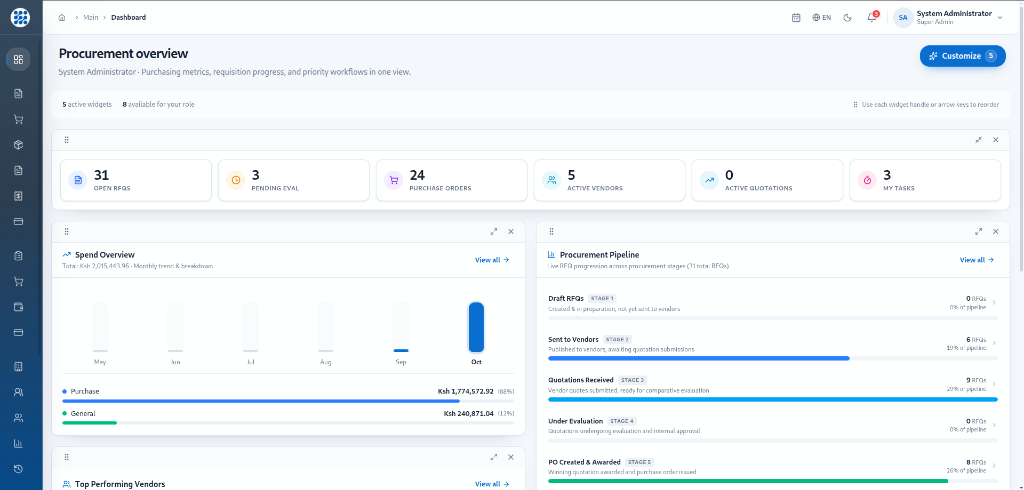Viewport: 1024px width, 490px height.
Task: Click the STAGE 5 badge
Action: [639, 462]
